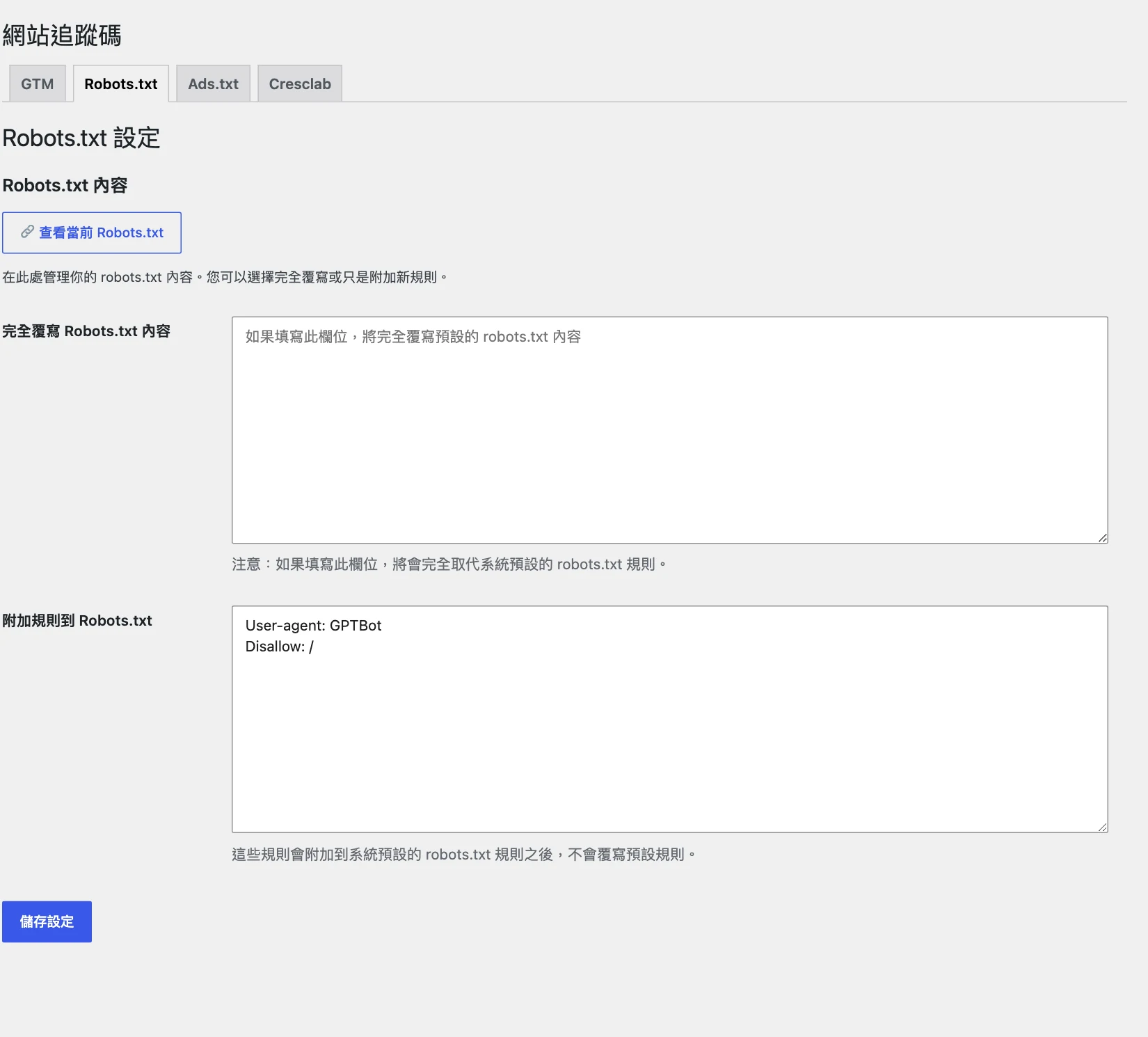Image resolution: width=1148 pixels, height=1037 pixels.
Task: Go to the Cresclab tab
Action: point(300,84)
